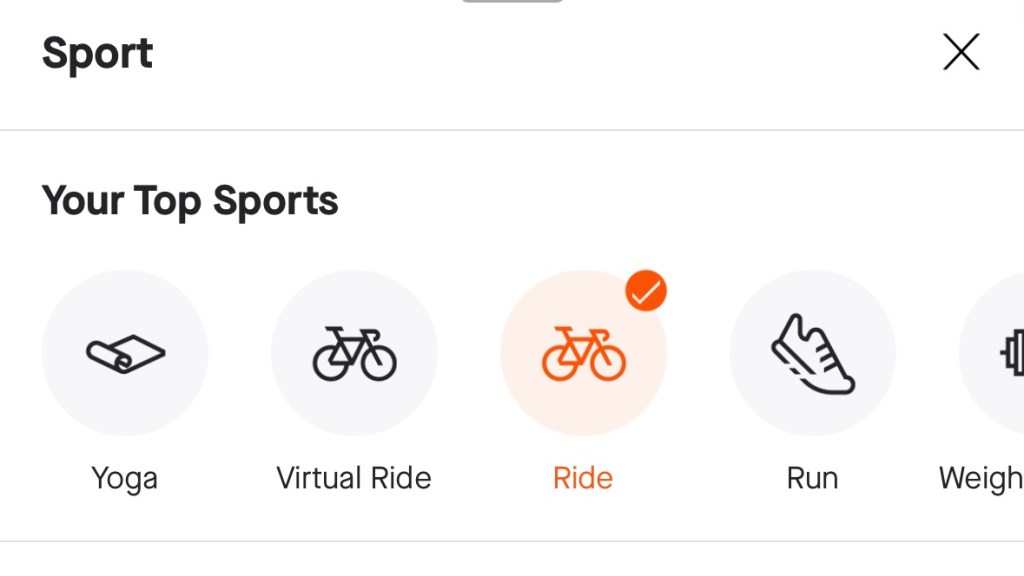
Task: Choose the Virtual Ride bicycle icon
Action: click(354, 354)
